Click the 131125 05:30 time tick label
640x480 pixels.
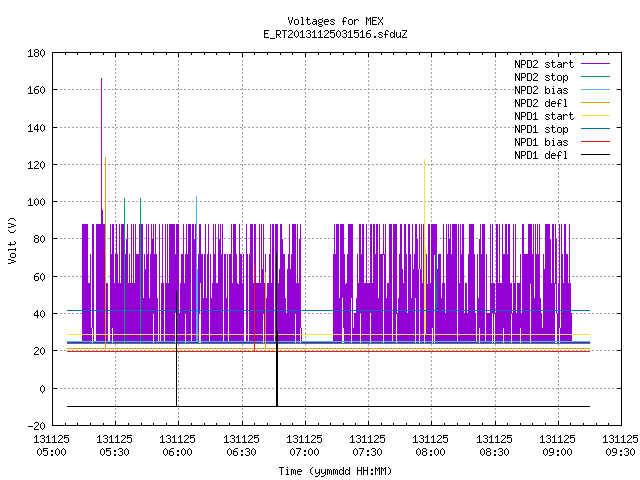tap(114, 445)
